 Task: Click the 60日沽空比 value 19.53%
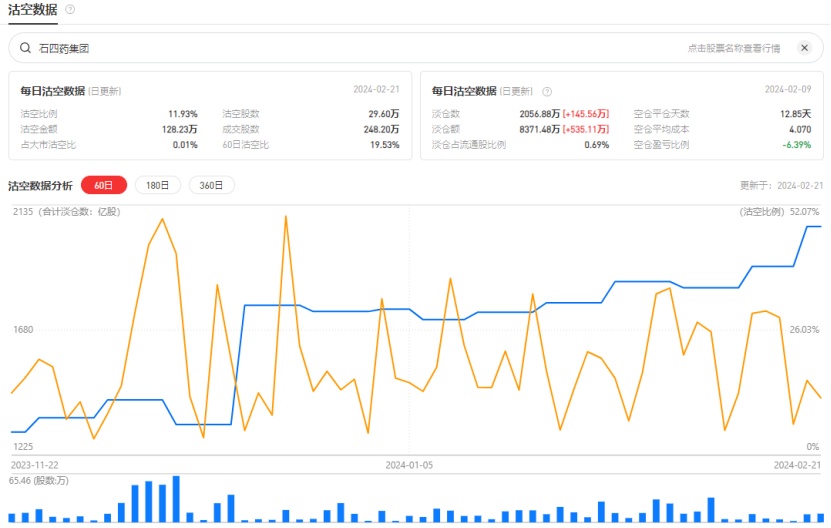click(x=385, y=145)
